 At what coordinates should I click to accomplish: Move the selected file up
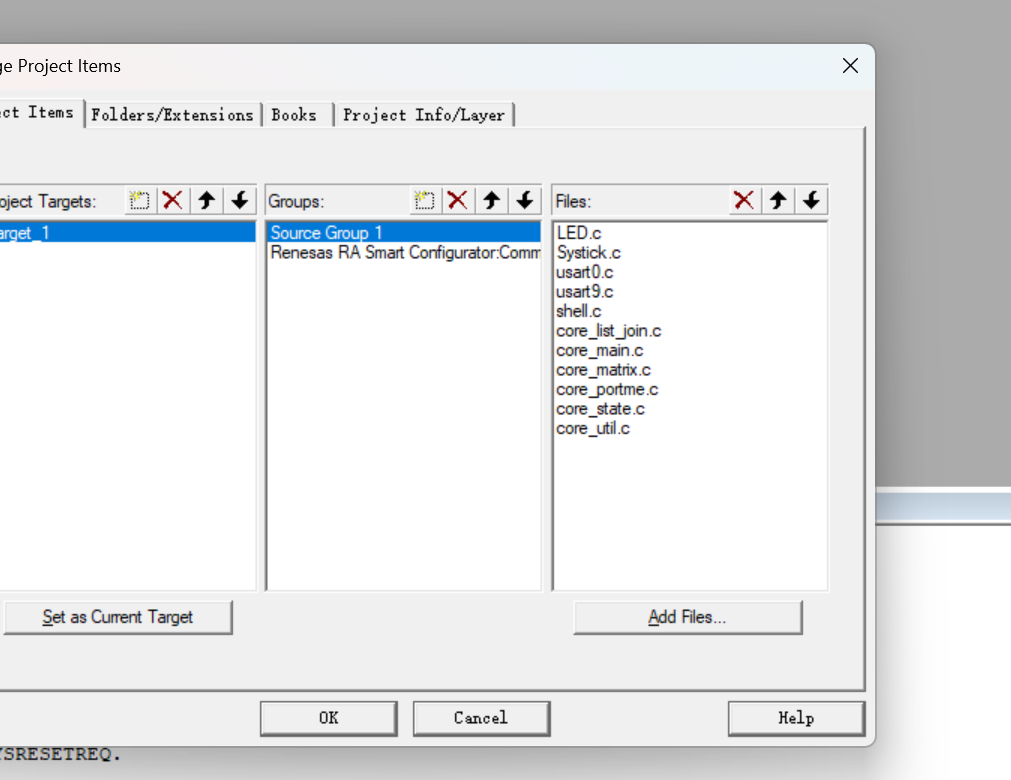tap(778, 200)
